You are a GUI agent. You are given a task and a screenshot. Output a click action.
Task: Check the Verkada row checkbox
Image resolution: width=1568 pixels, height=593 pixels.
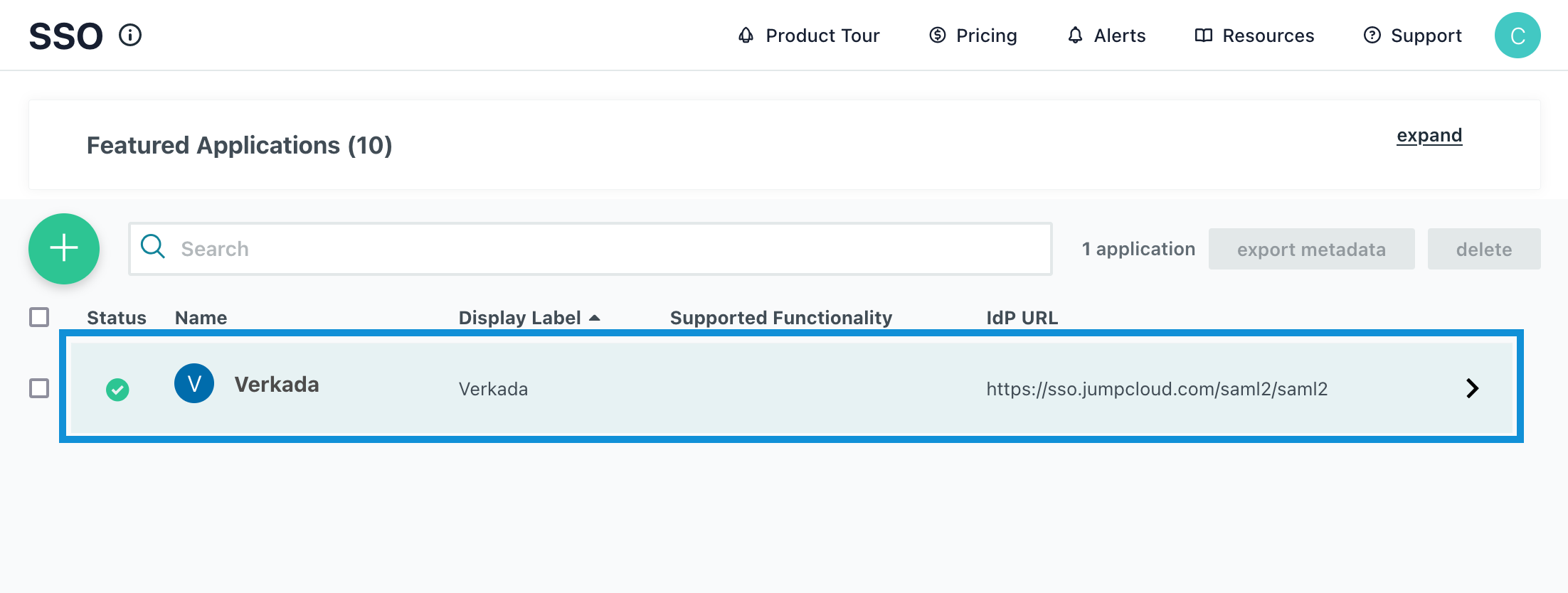click(39, 388)
